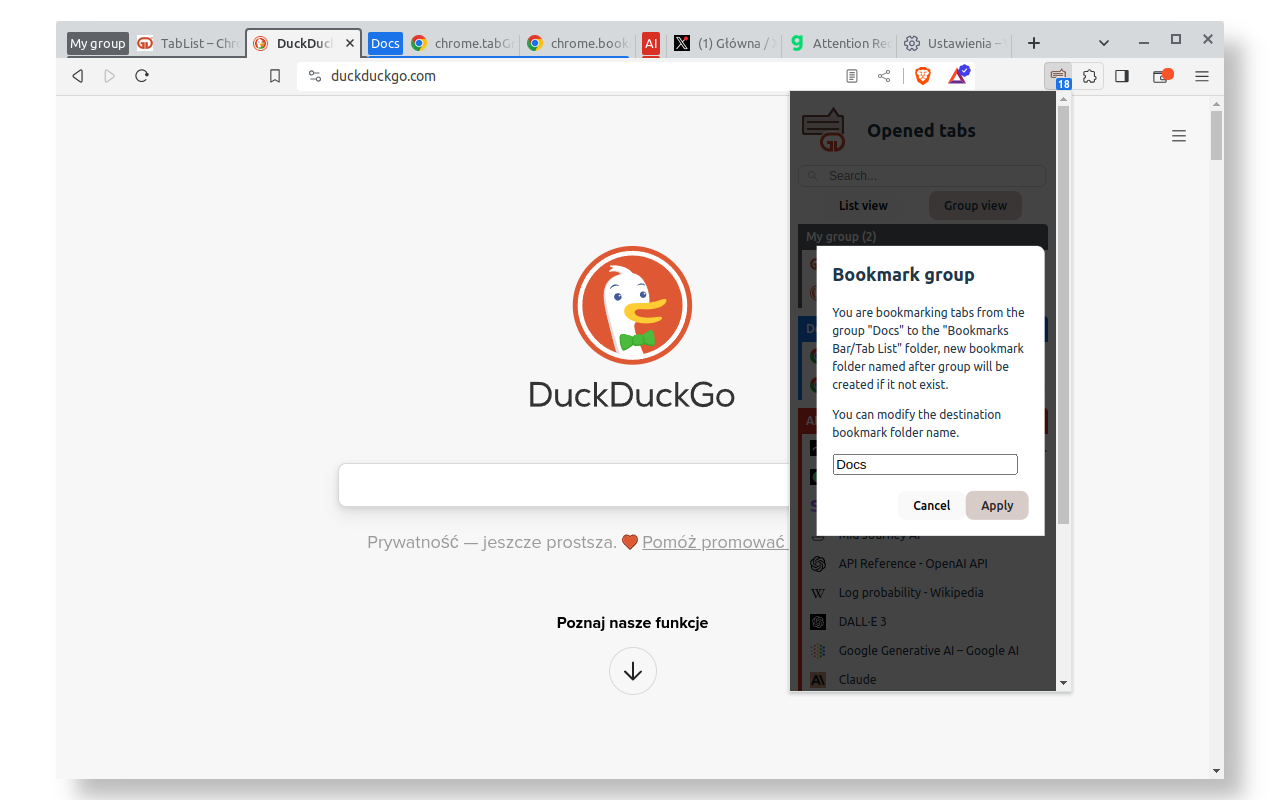Switch to the X Główna tab
1280x800 pixels.
(x=724, y=43)
